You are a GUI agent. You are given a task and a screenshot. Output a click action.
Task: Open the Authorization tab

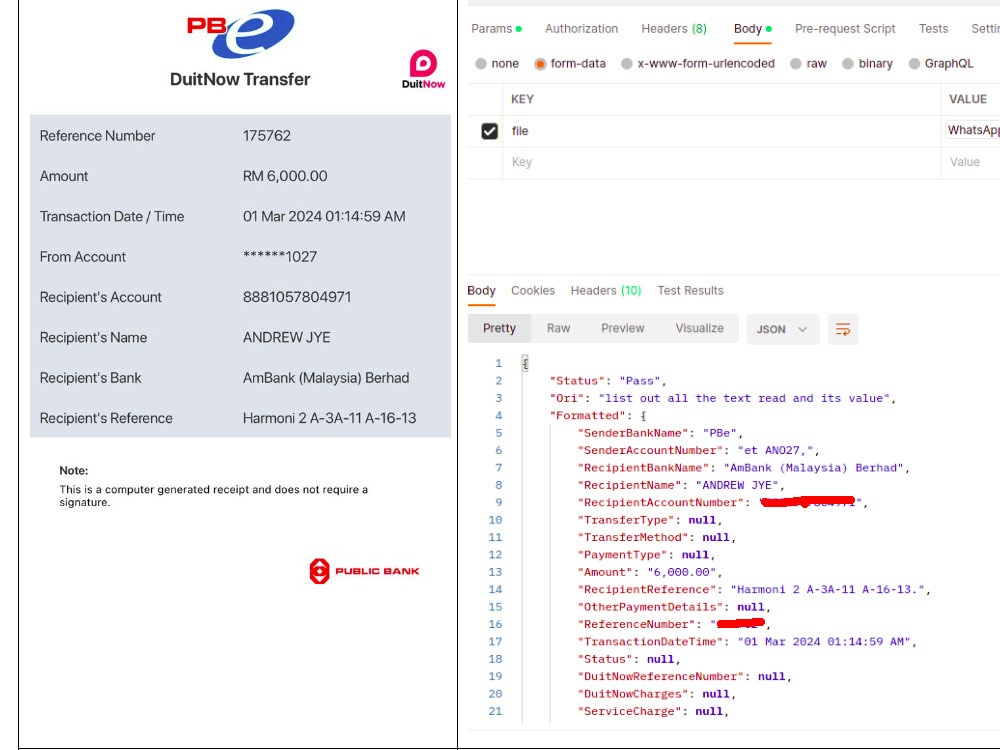click(581, 29)
